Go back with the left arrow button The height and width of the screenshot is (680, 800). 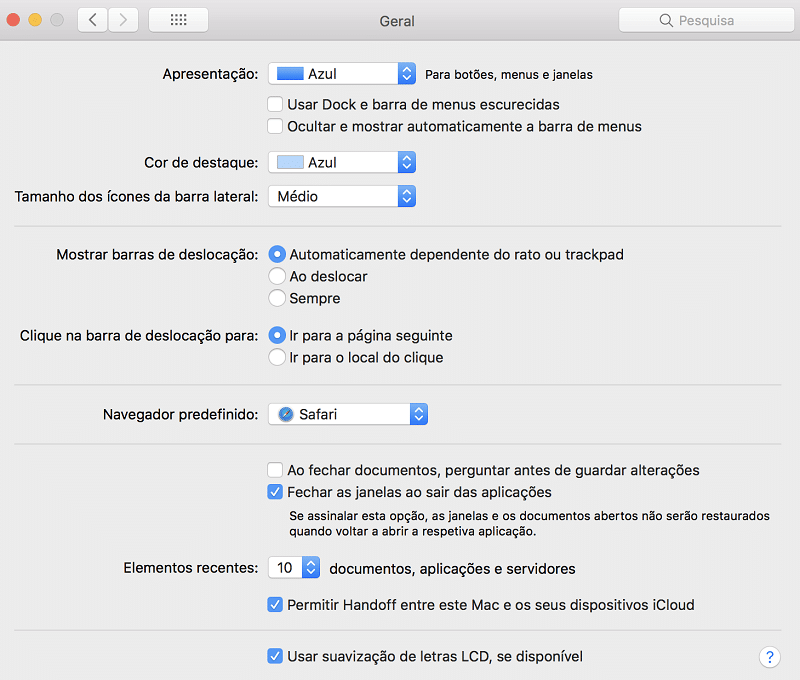coord(92,20)
